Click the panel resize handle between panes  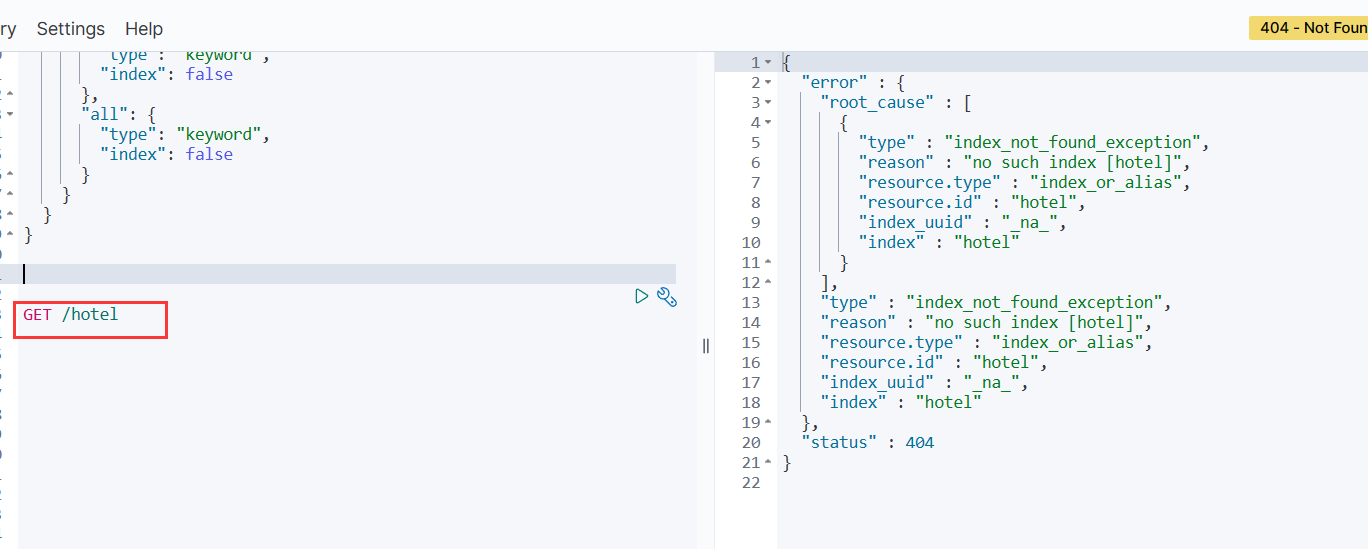coord(705,346)
